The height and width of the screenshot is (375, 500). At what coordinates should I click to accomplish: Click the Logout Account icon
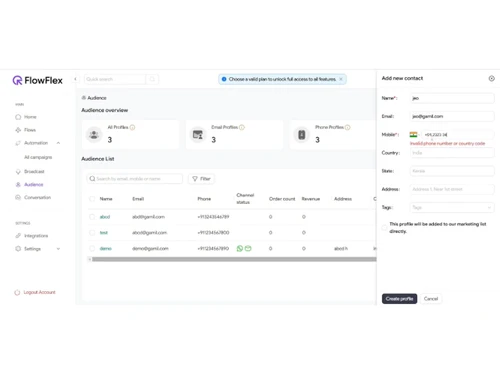pos(17,292)
